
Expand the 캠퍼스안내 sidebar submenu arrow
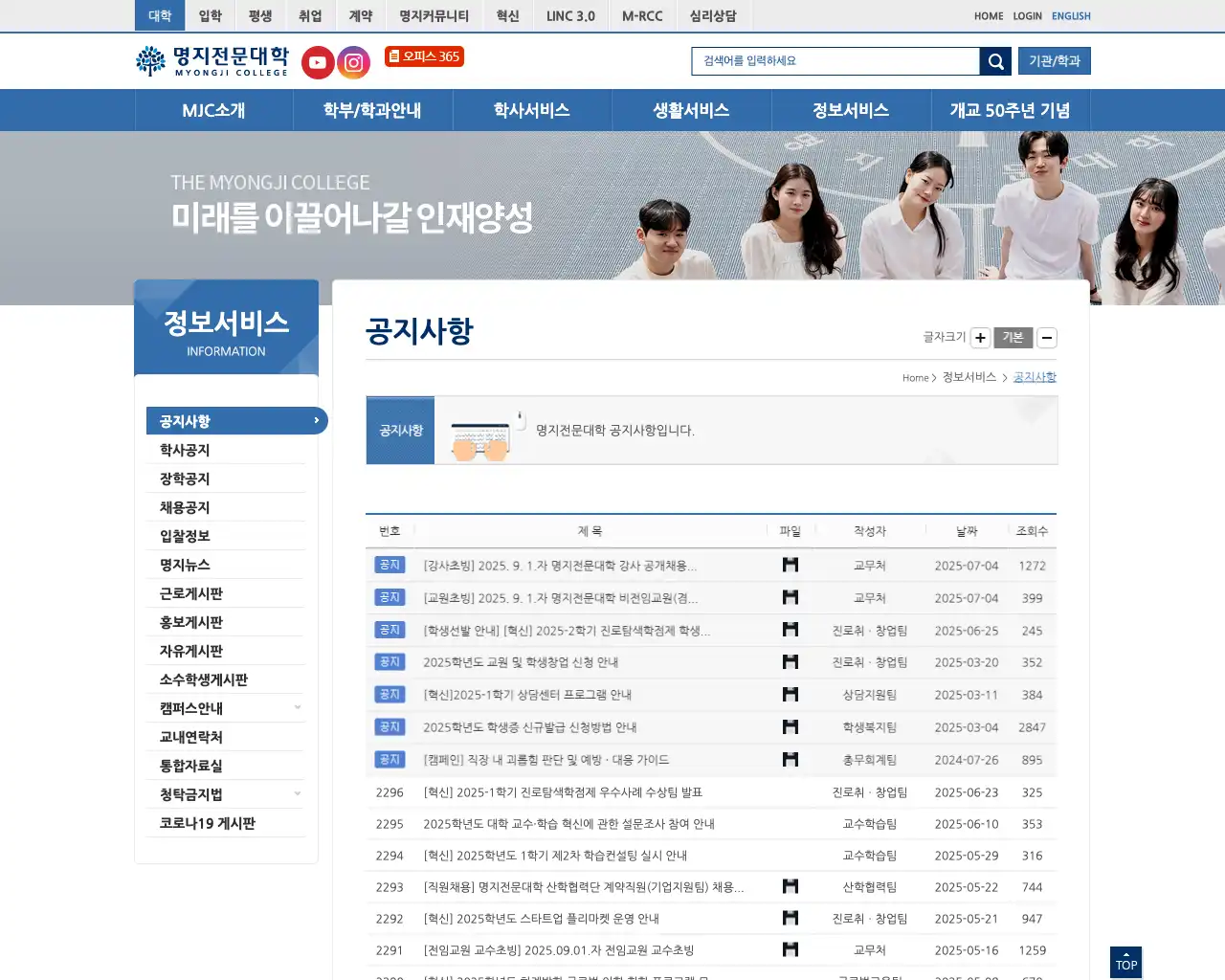click(298, 708)
